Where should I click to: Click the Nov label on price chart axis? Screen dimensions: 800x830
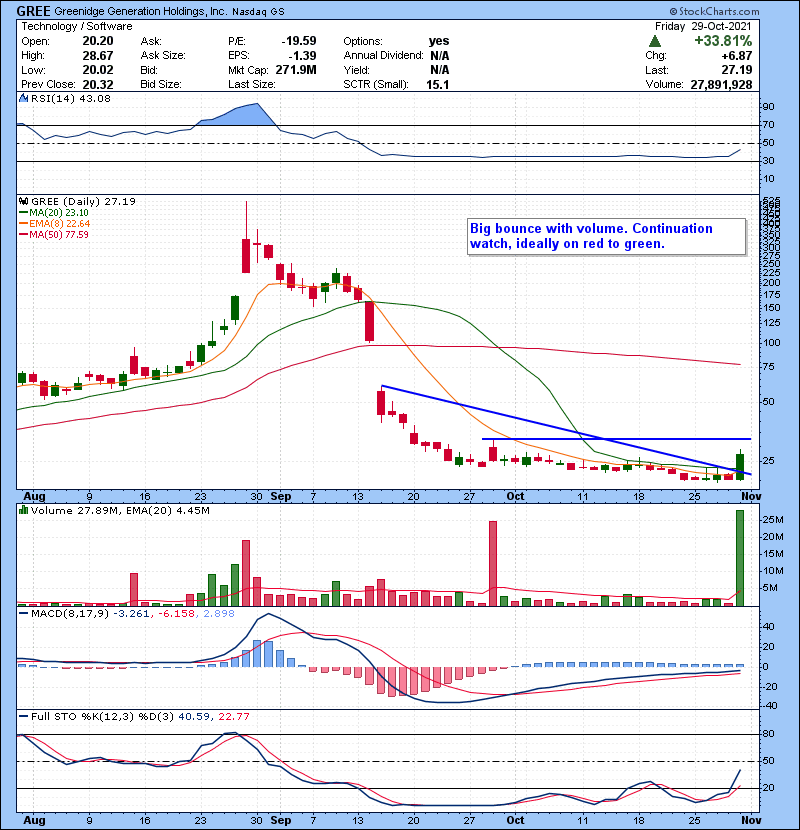coord(751,497)
